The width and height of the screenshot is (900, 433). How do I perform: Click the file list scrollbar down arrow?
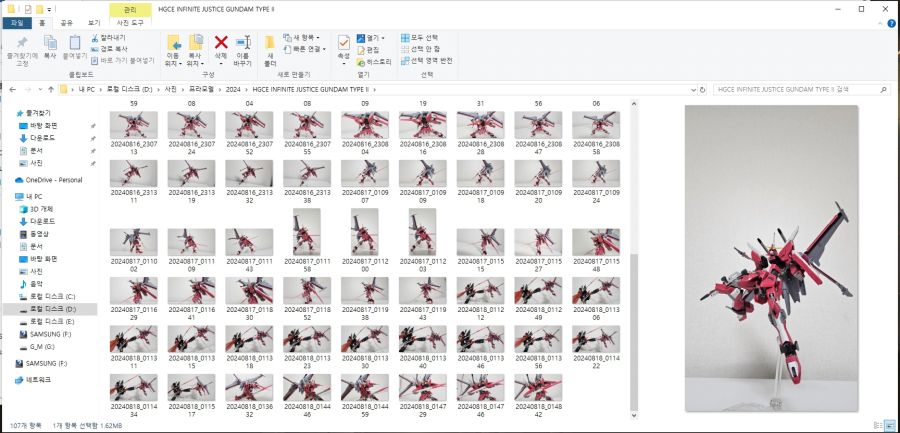634,415
